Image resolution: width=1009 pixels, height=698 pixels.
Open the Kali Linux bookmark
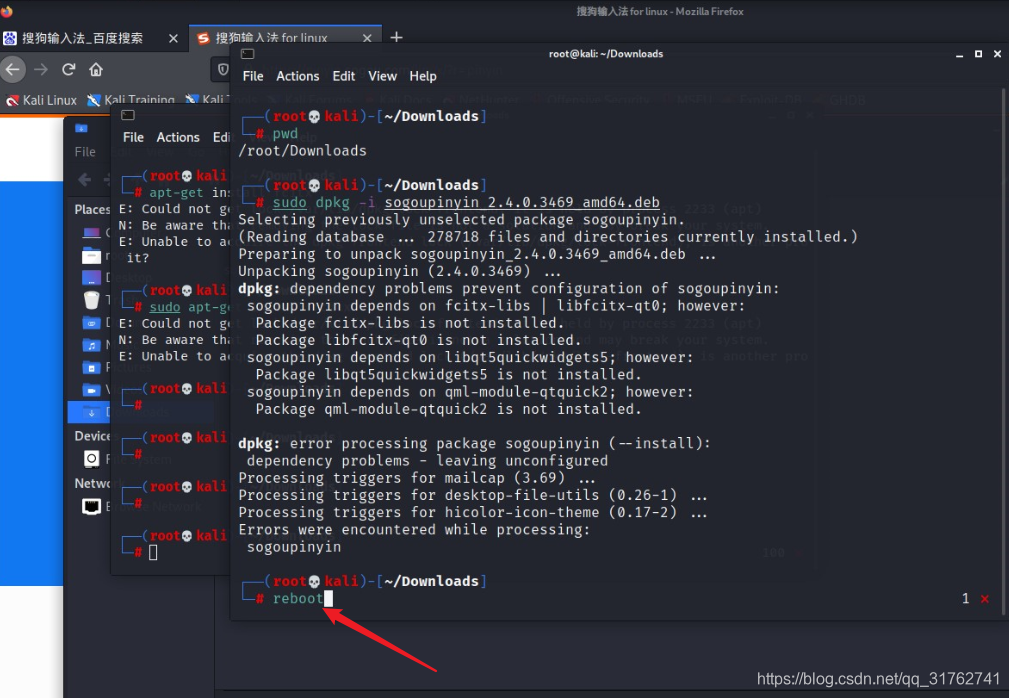point(41,100)
